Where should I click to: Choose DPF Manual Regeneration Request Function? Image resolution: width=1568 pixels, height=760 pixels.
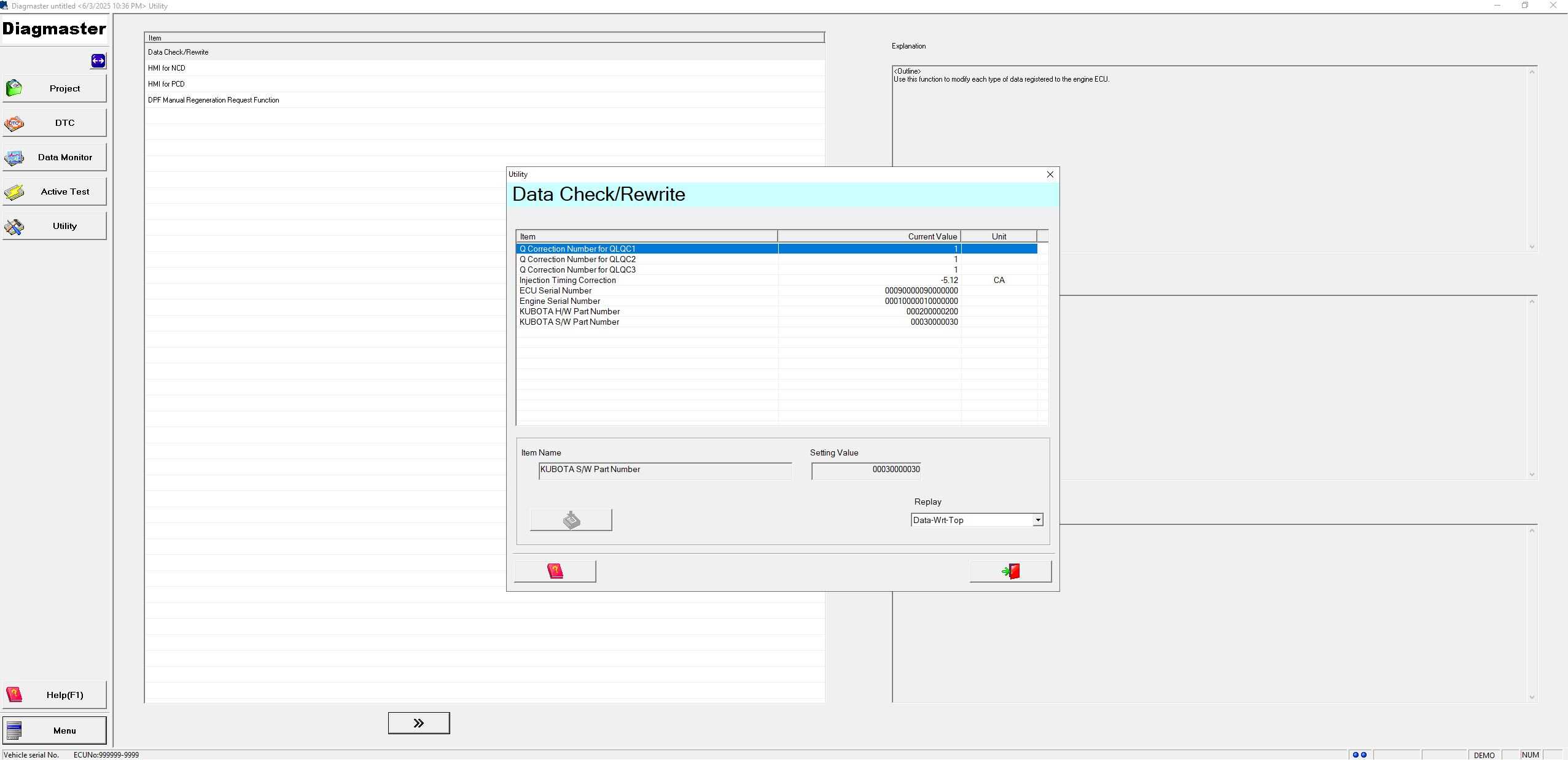(213, 100)
